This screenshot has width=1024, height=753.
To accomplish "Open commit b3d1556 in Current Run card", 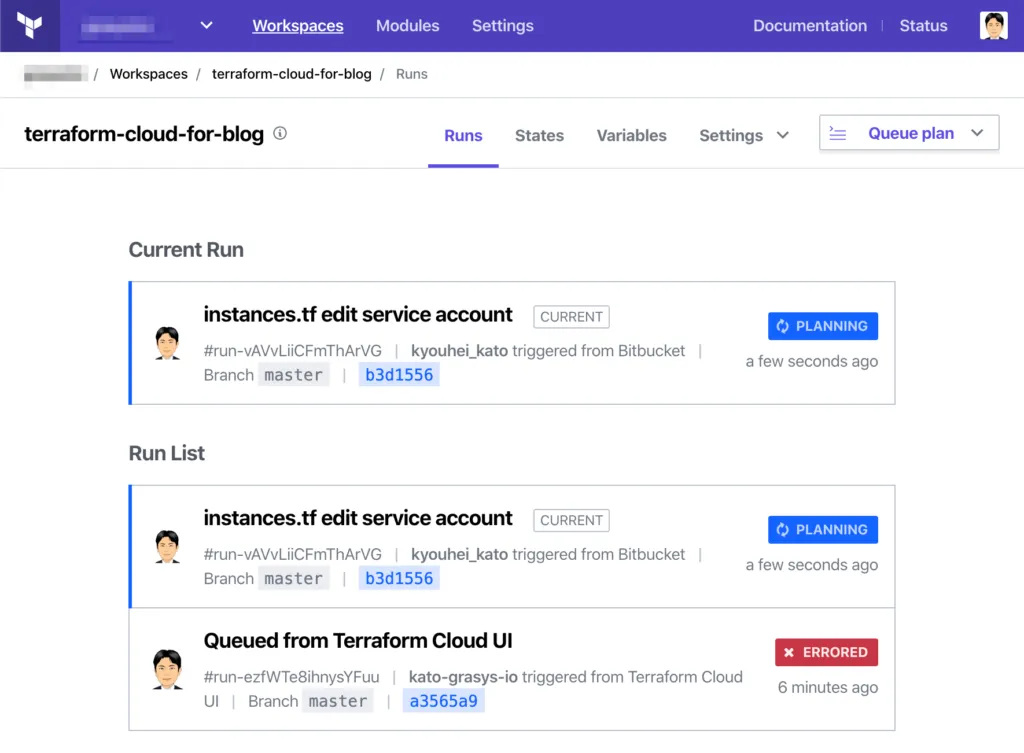I will point(399,375).
